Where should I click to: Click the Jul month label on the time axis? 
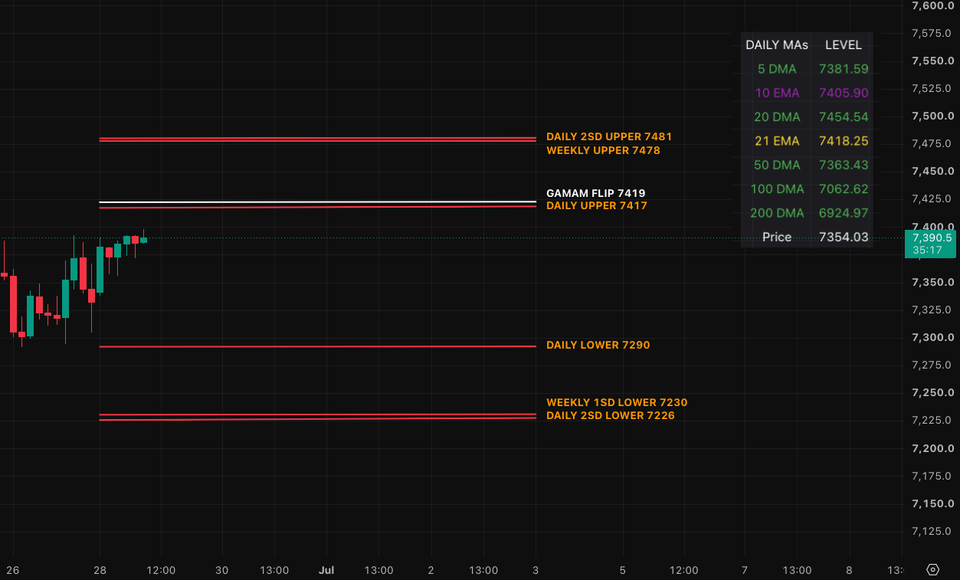pyautogui.click(x=326, y=570)
